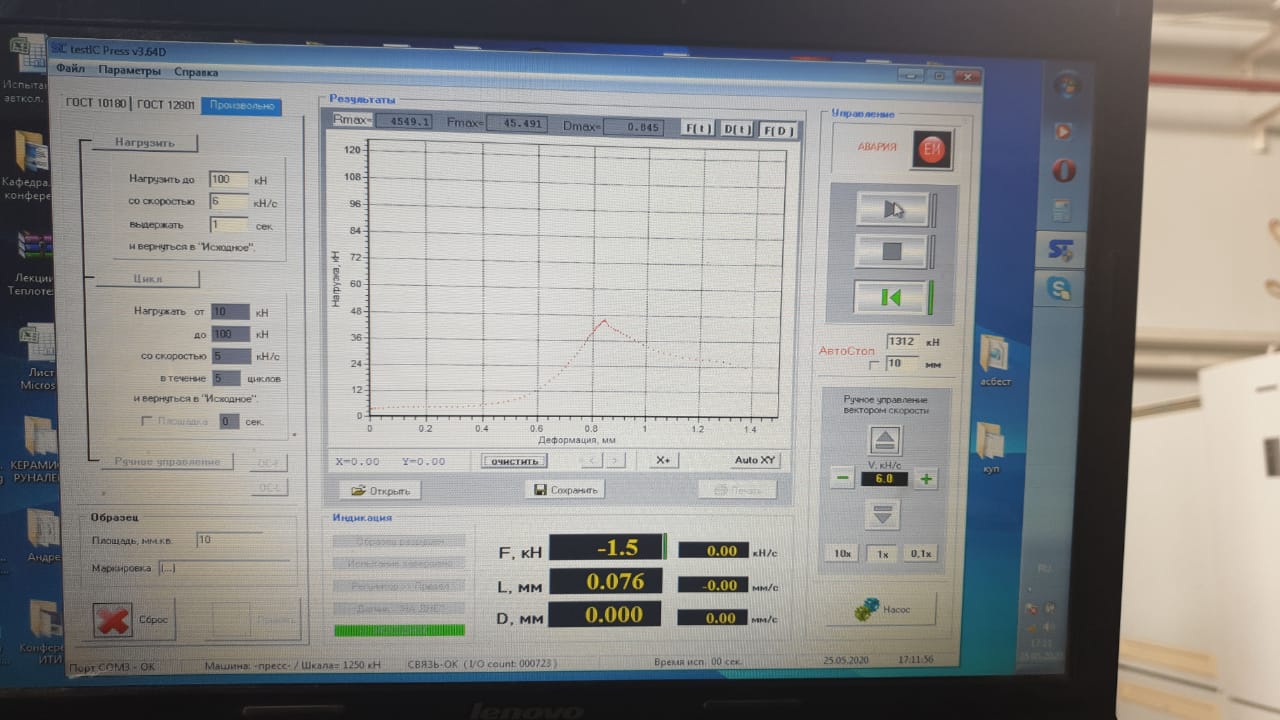1280x720 pixels.
Task: Switch graph to D(t) view
Action: 737,129
